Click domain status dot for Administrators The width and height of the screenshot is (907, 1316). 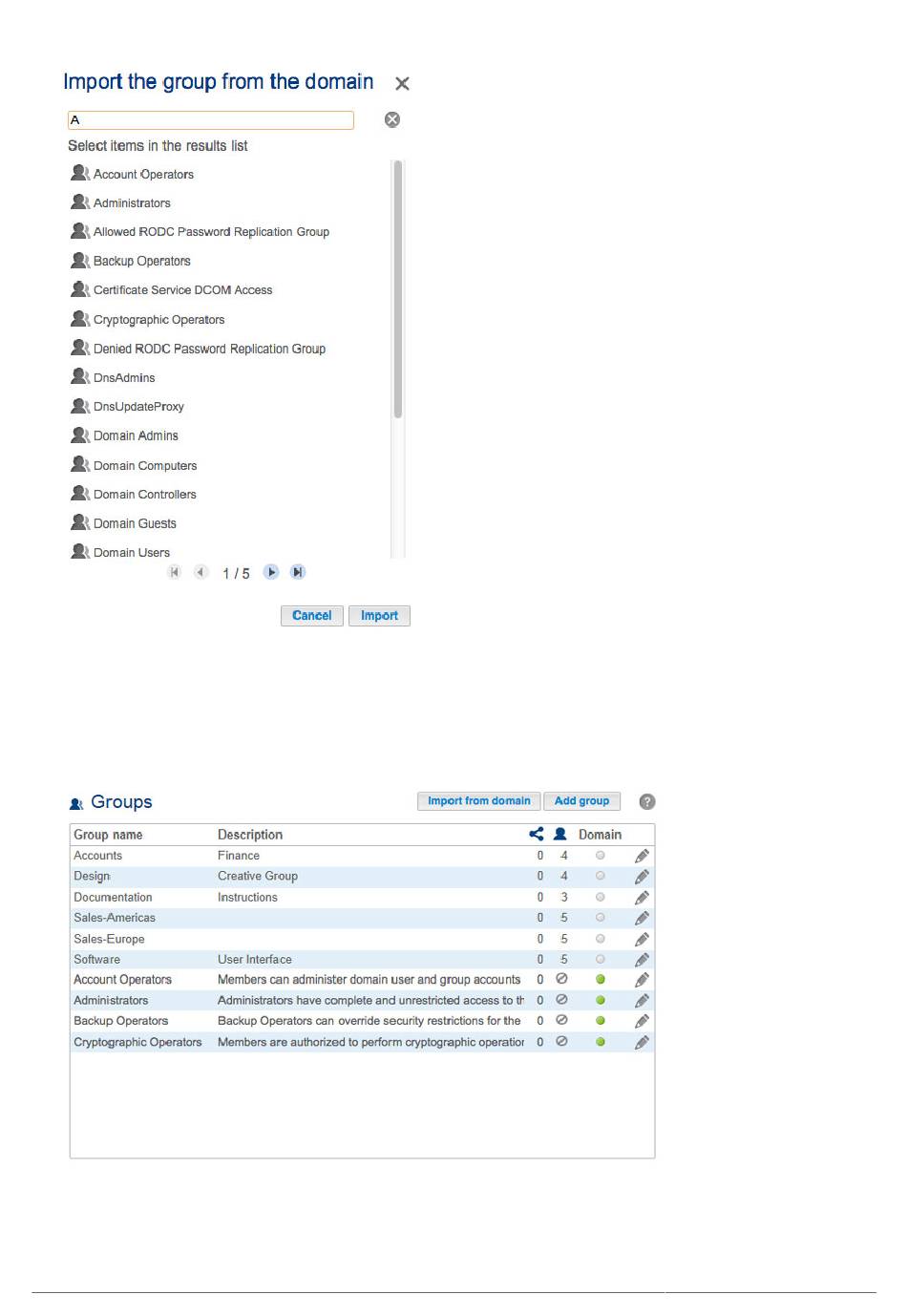tap(601, 1000)
